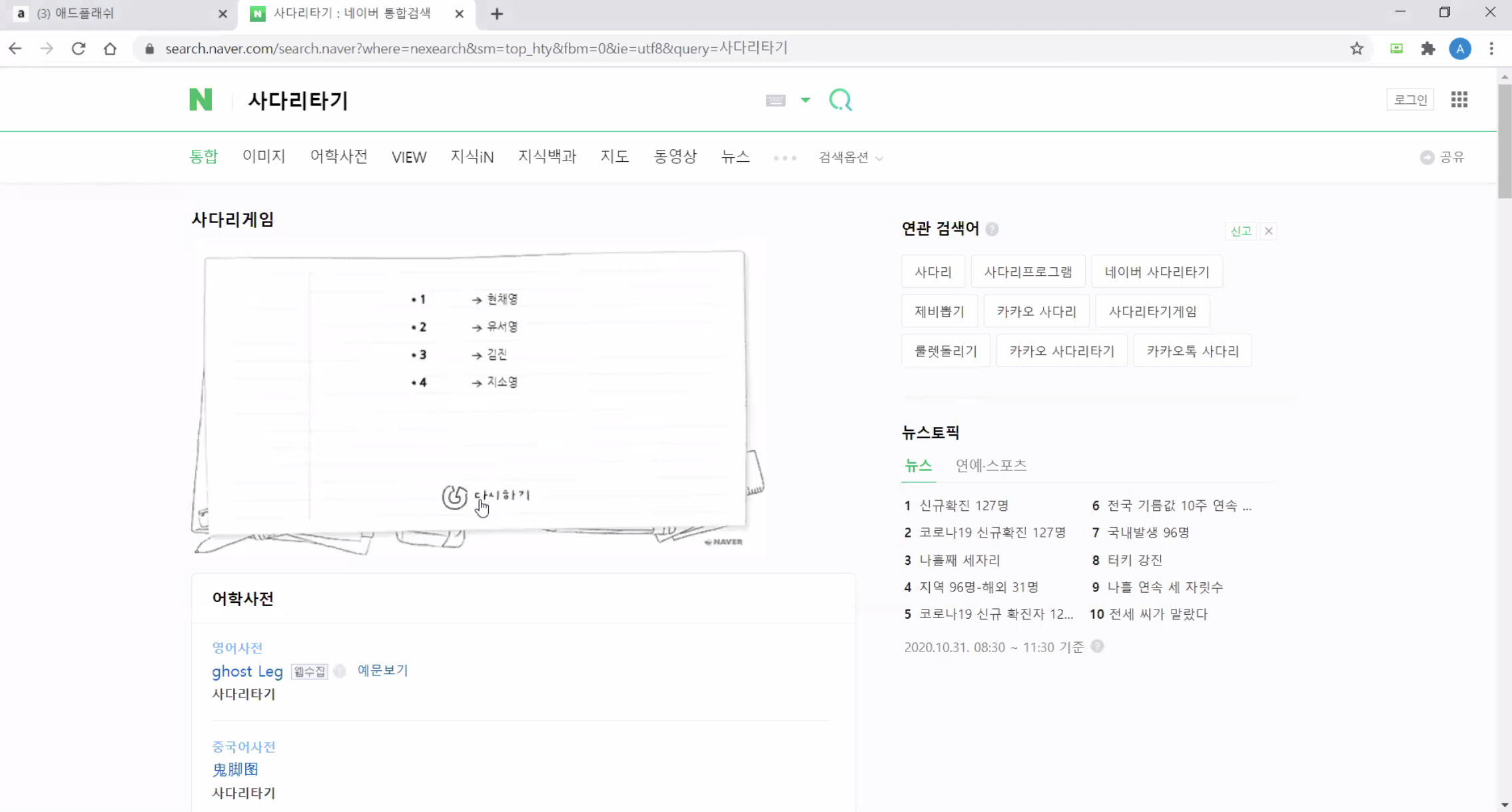
Task: Open the more tabs ellipsis
Action: tap(785, 158)
